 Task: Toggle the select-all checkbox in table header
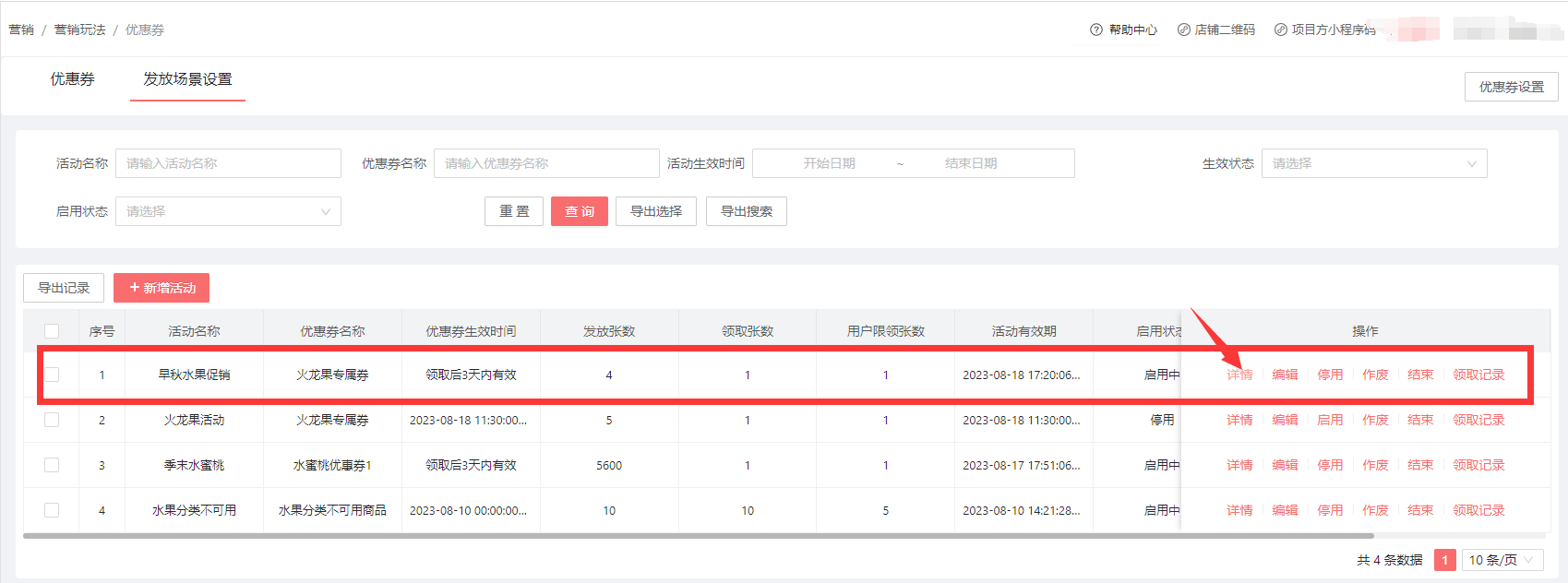pos(52,331)
